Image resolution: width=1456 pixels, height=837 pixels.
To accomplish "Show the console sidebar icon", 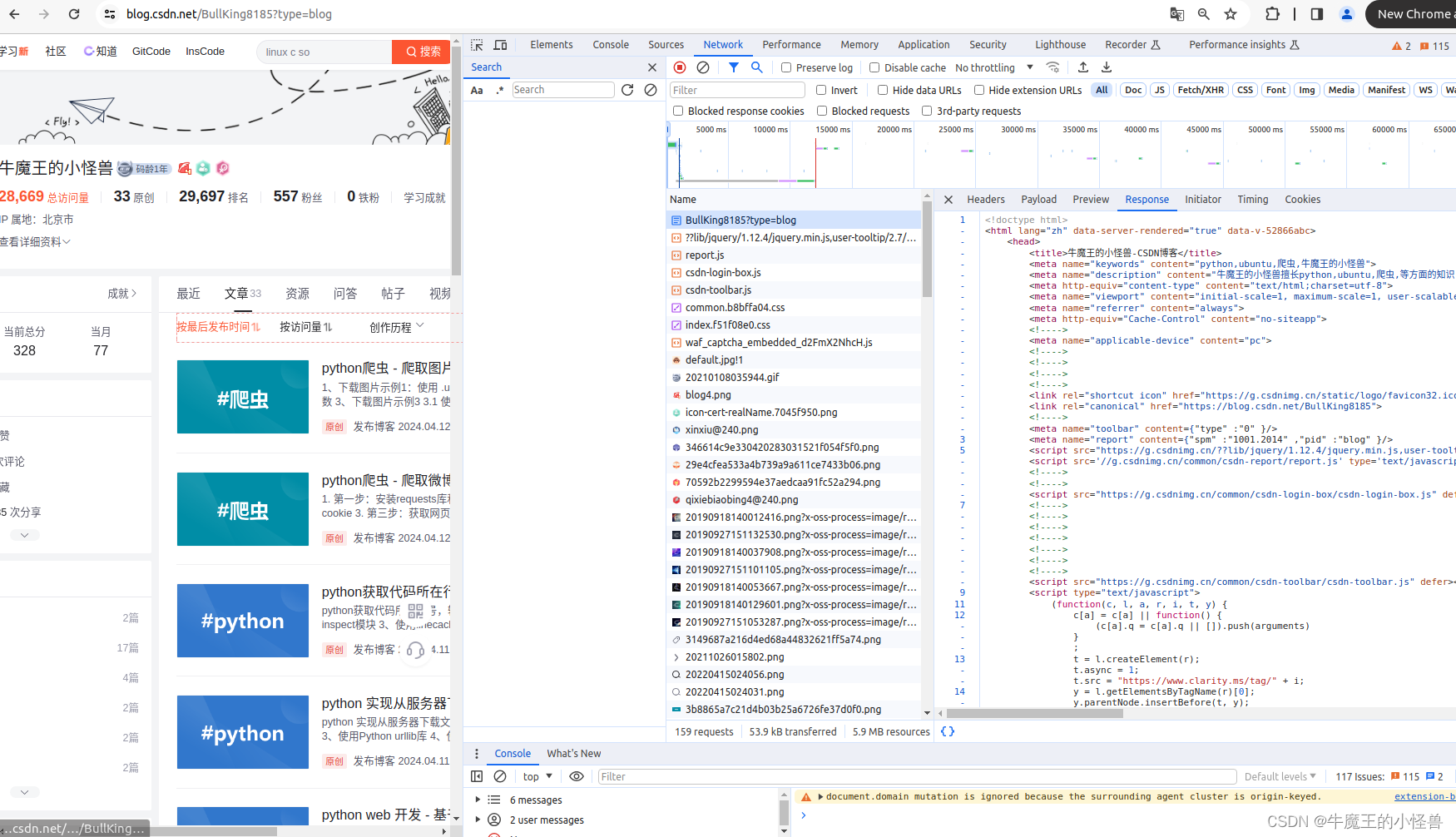I will [x=477, y=776].
